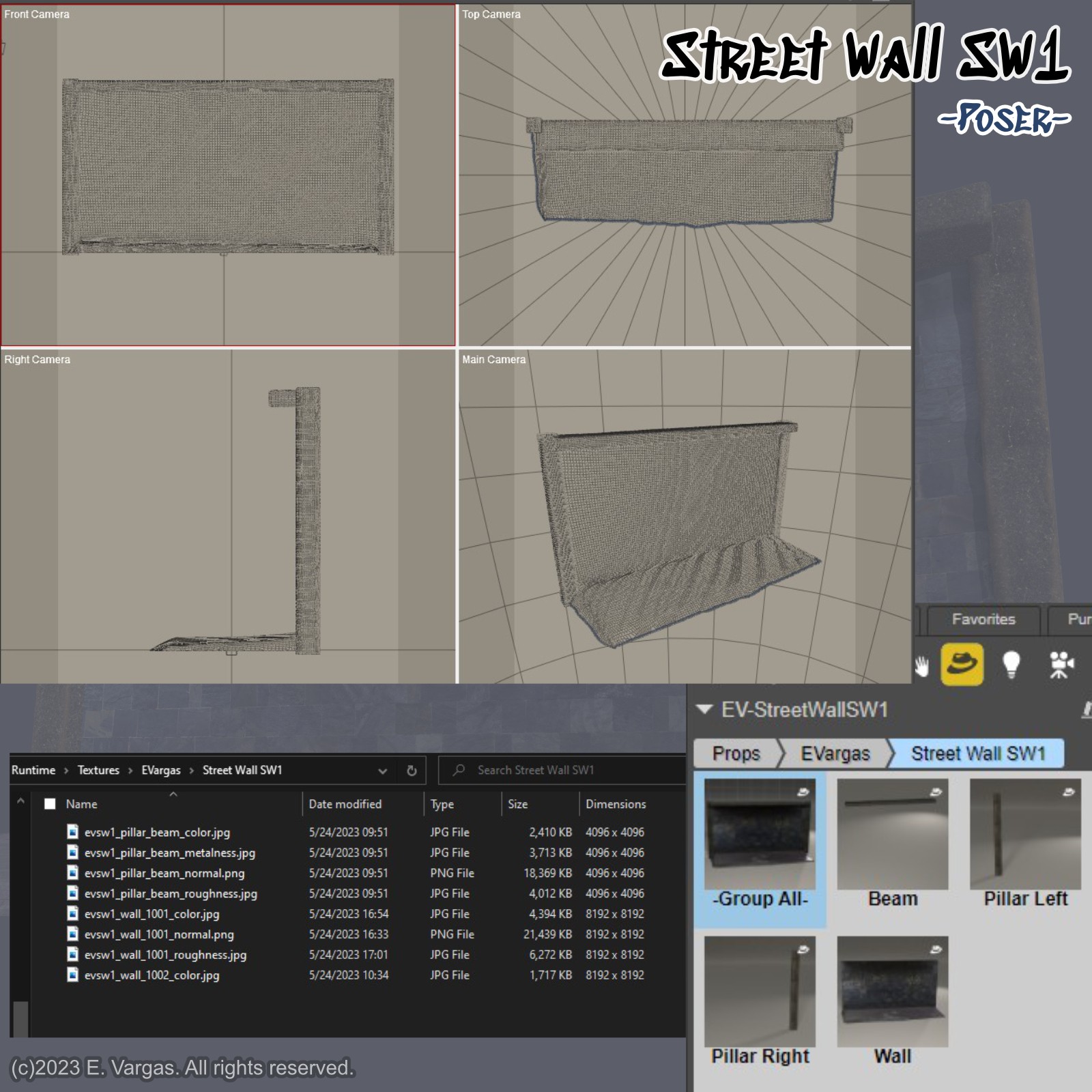The height and width of the screenshot is (1092, 1092).
Task: Collapse the EV-StreetWallSW1 library triangle
Action: coord(704,709)
